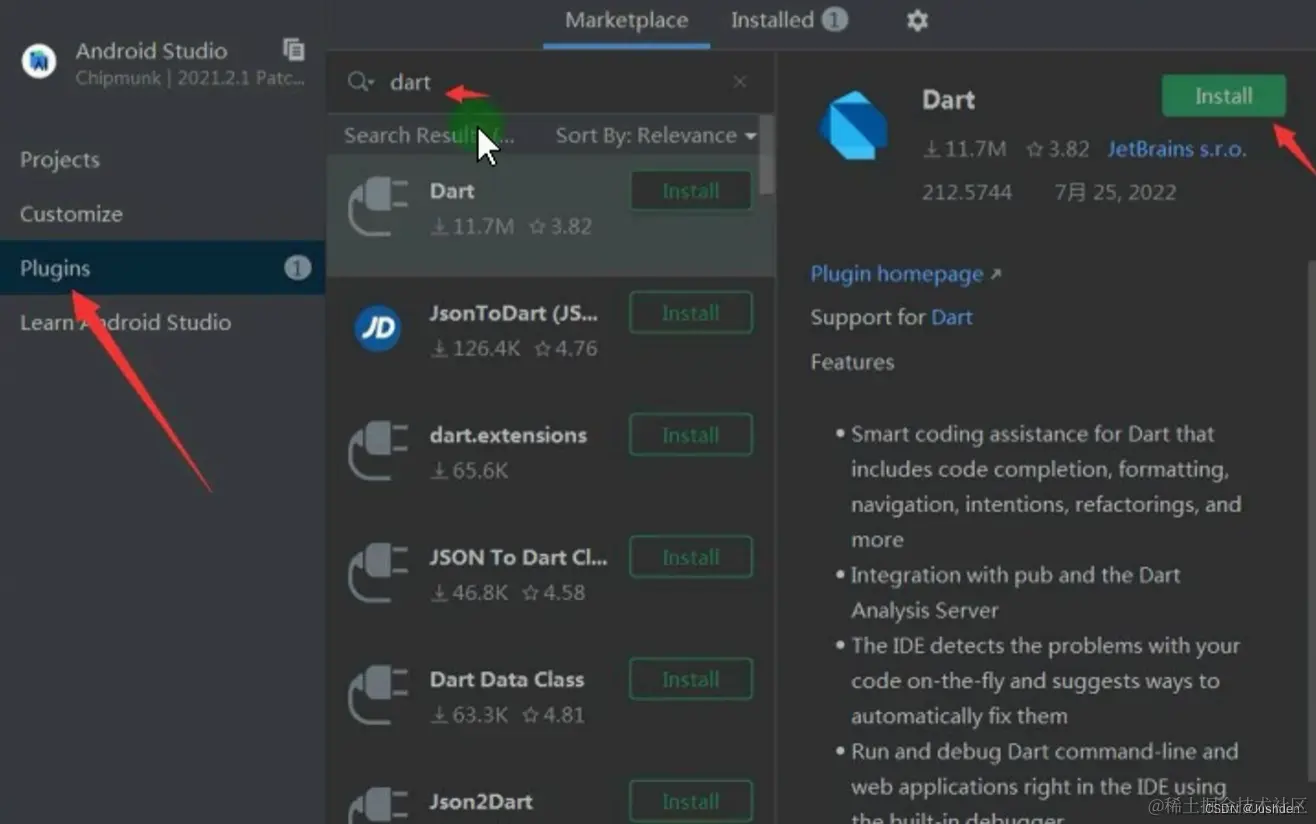Click the JsonToDart JD icon

pyautogui.click(x=378, y=329)
